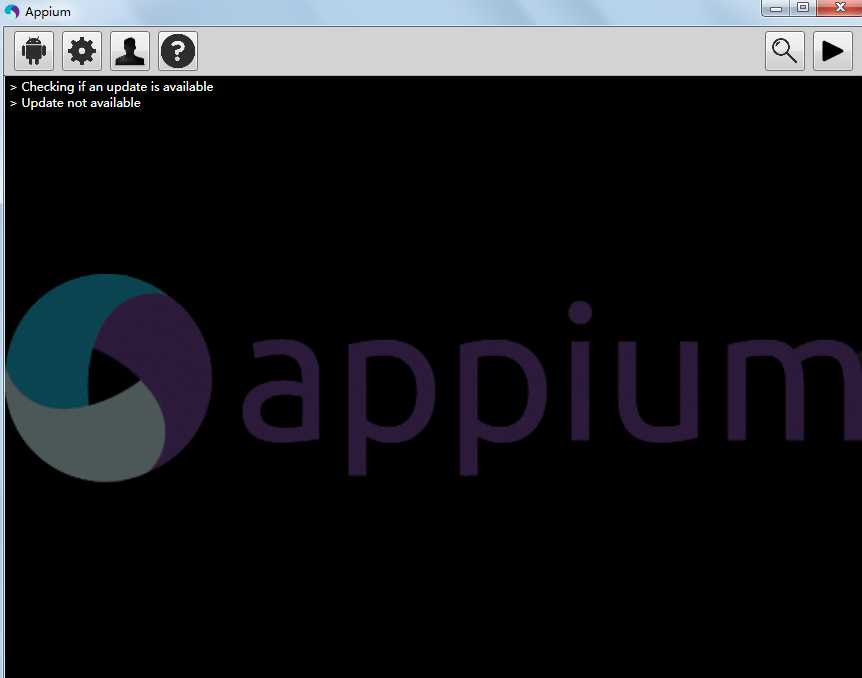Open Android Settings with the robot icon

[x=34, y=51]
